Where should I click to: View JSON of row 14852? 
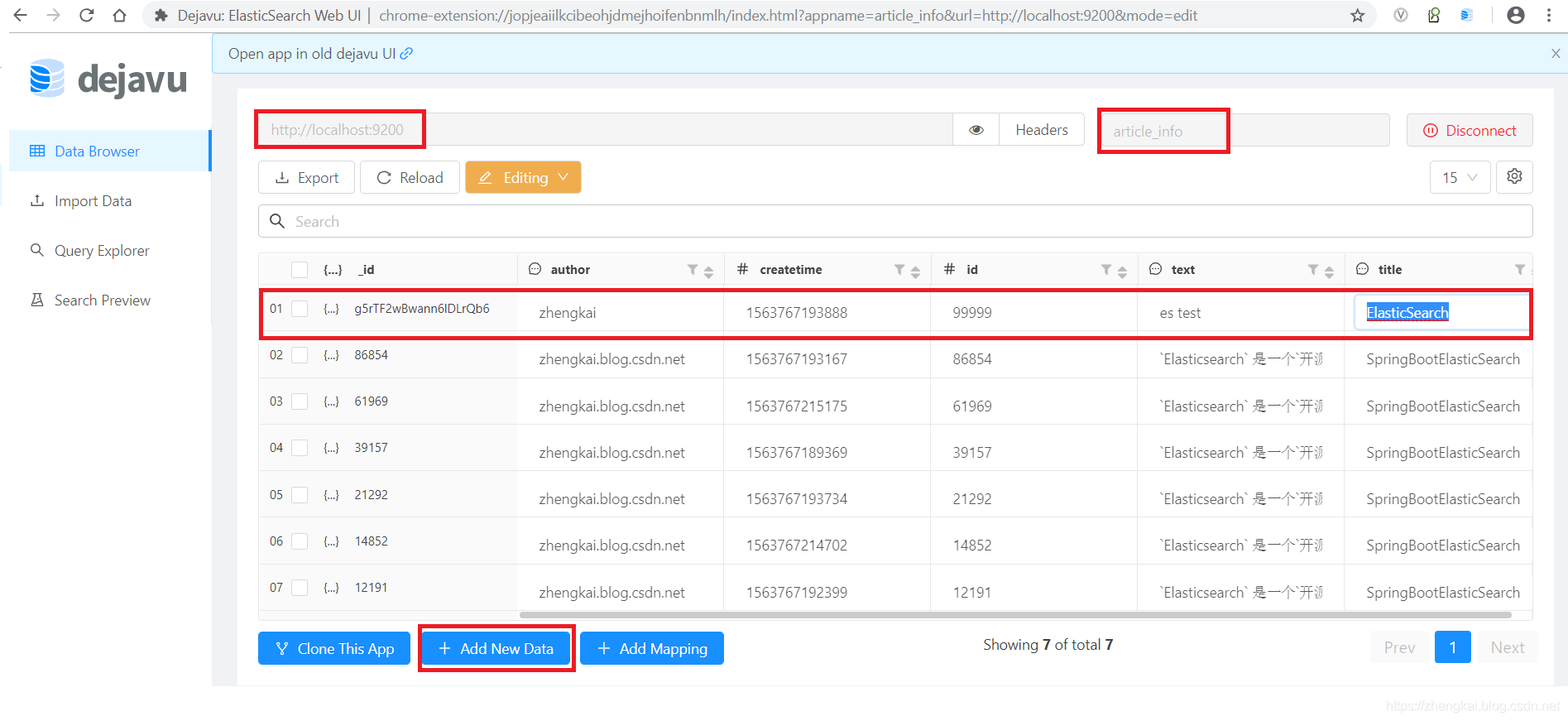[332, 541]
